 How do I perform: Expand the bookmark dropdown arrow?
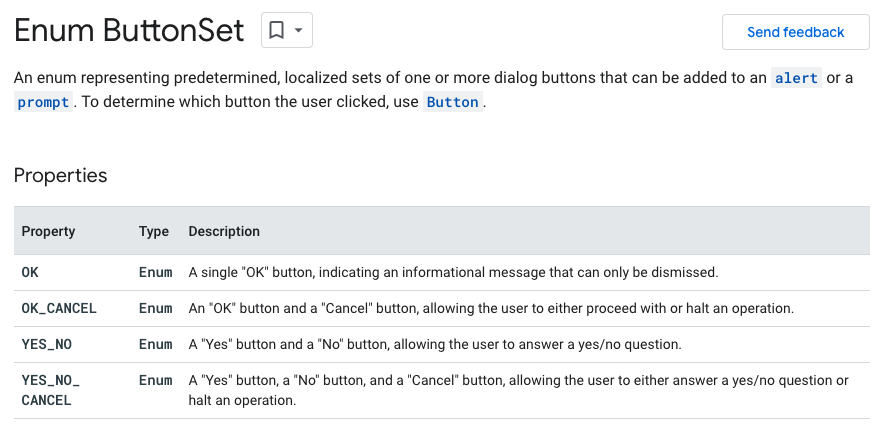(299, 30)
